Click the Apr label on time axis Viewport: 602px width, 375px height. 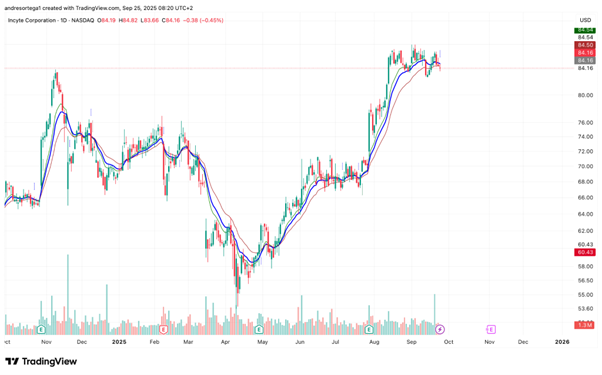click(225, 342)
